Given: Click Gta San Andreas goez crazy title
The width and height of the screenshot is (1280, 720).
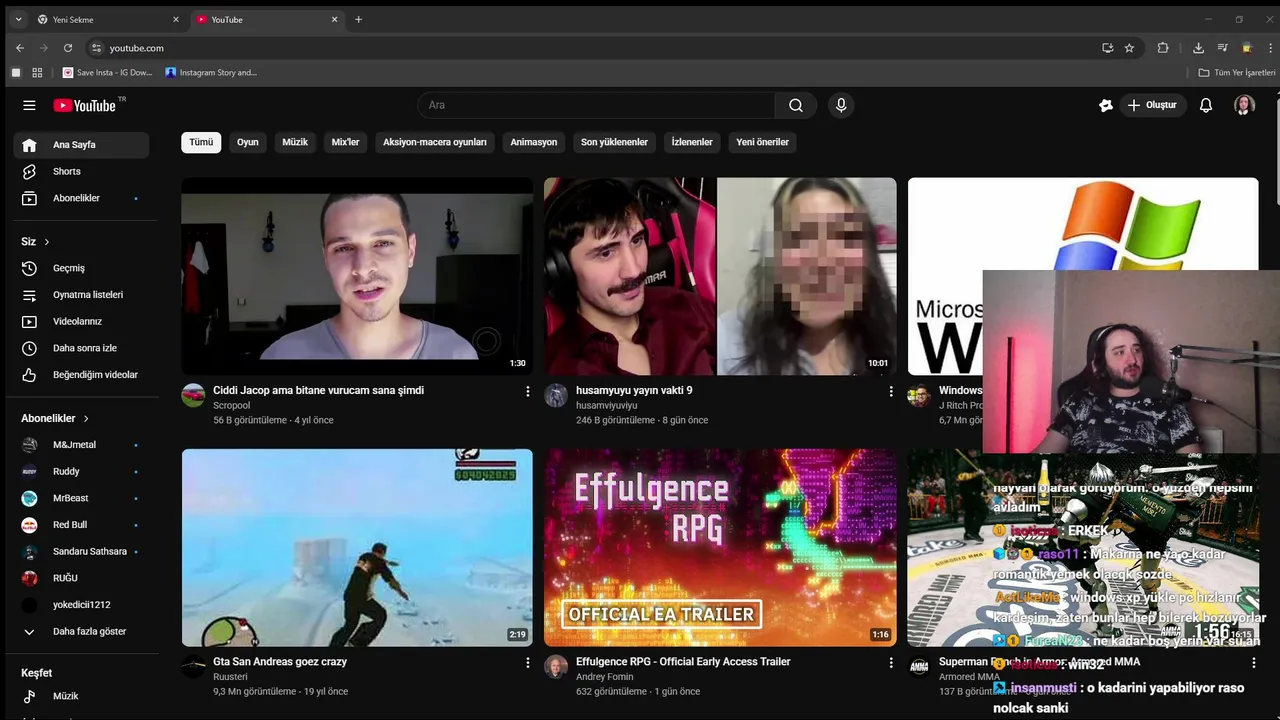Looking at the screenshot, I should [x=280, y=662].
